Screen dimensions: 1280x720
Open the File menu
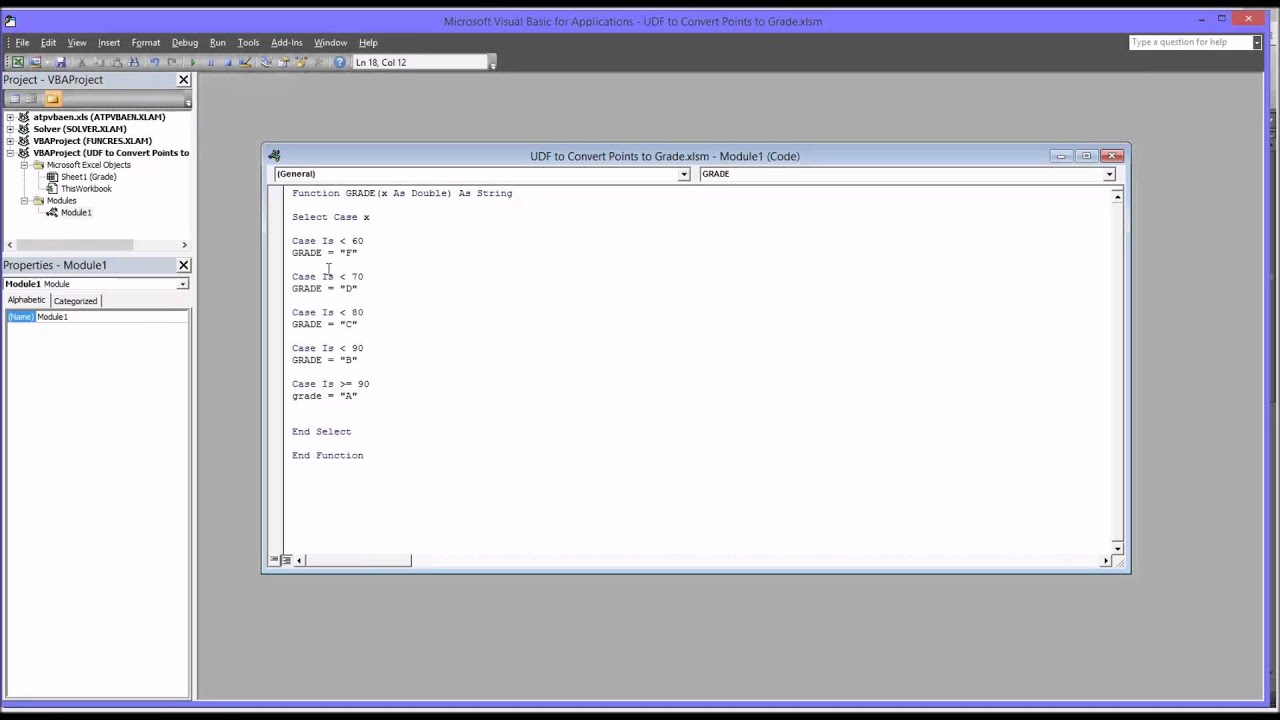click(x=22, y=42)
